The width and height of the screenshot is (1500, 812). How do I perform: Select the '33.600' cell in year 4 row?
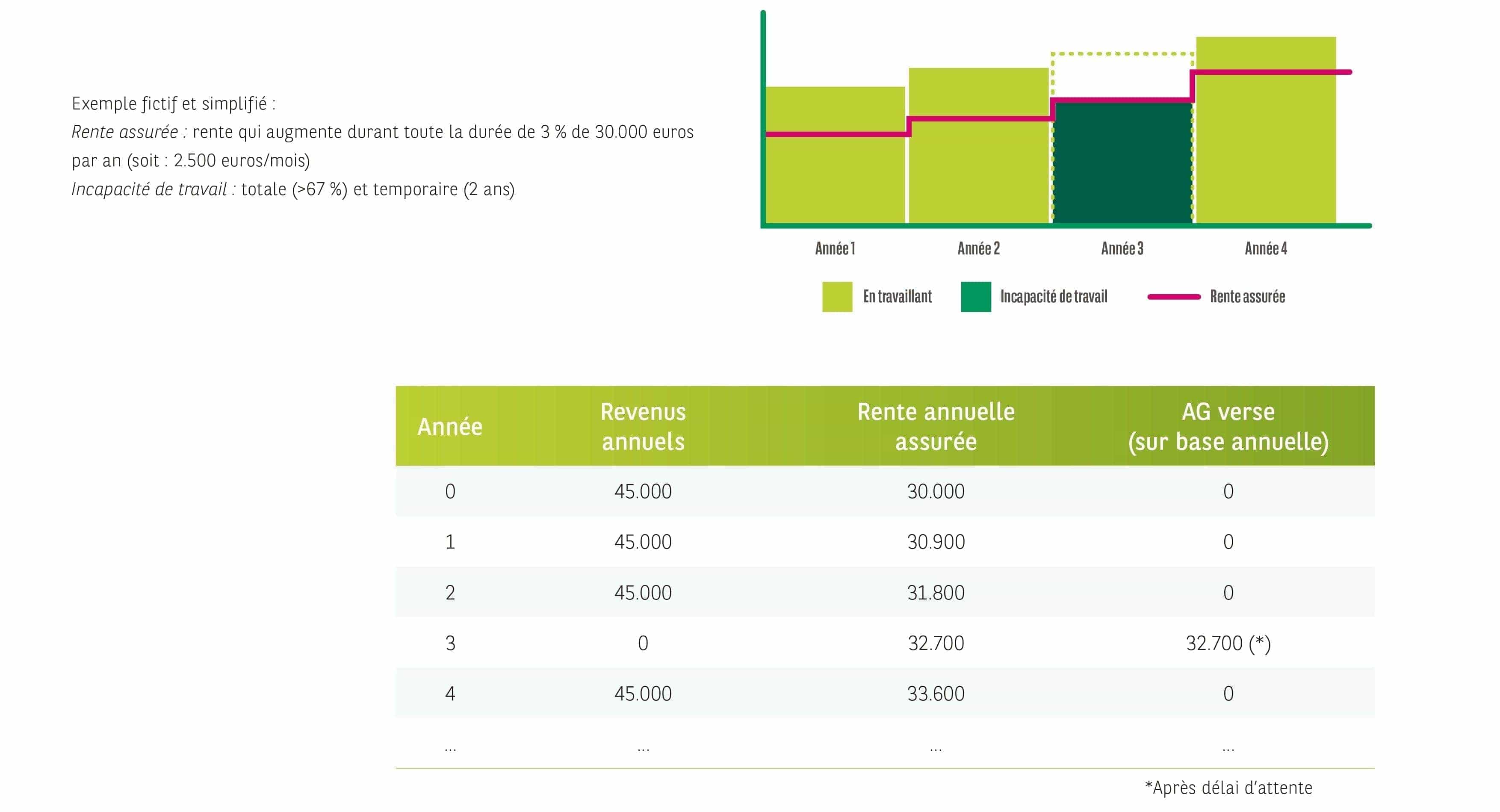[x=936, y=693]
